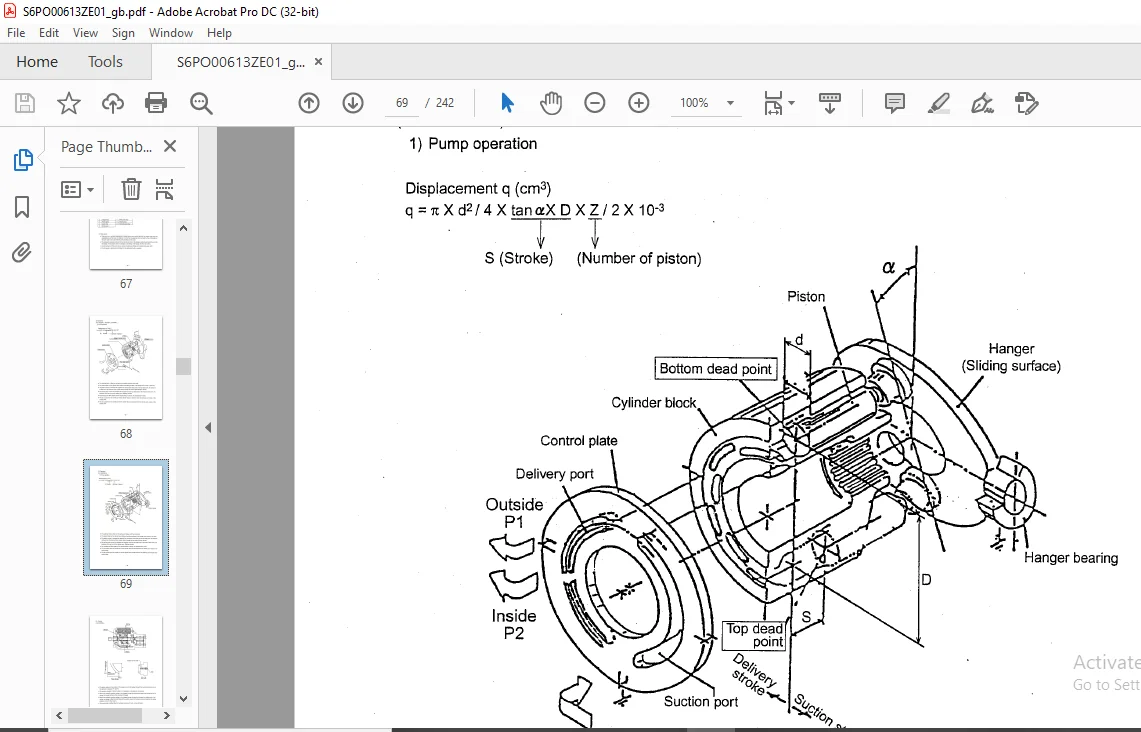Switch to the Tools tab
Image resolution: width=1141 pixels, height=732 pixels.
click(106, 62)
